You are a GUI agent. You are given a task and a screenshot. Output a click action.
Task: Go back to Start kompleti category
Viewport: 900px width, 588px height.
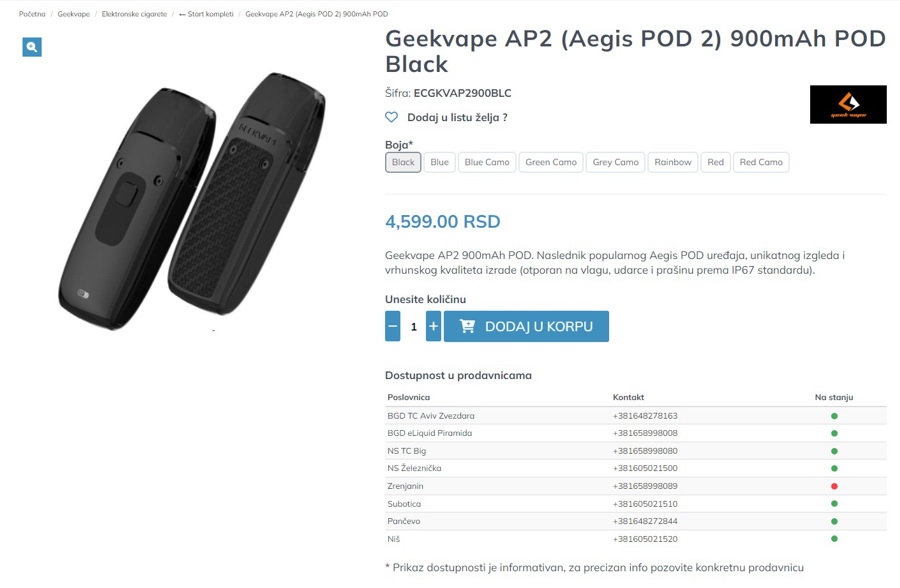tap(206, 14)
